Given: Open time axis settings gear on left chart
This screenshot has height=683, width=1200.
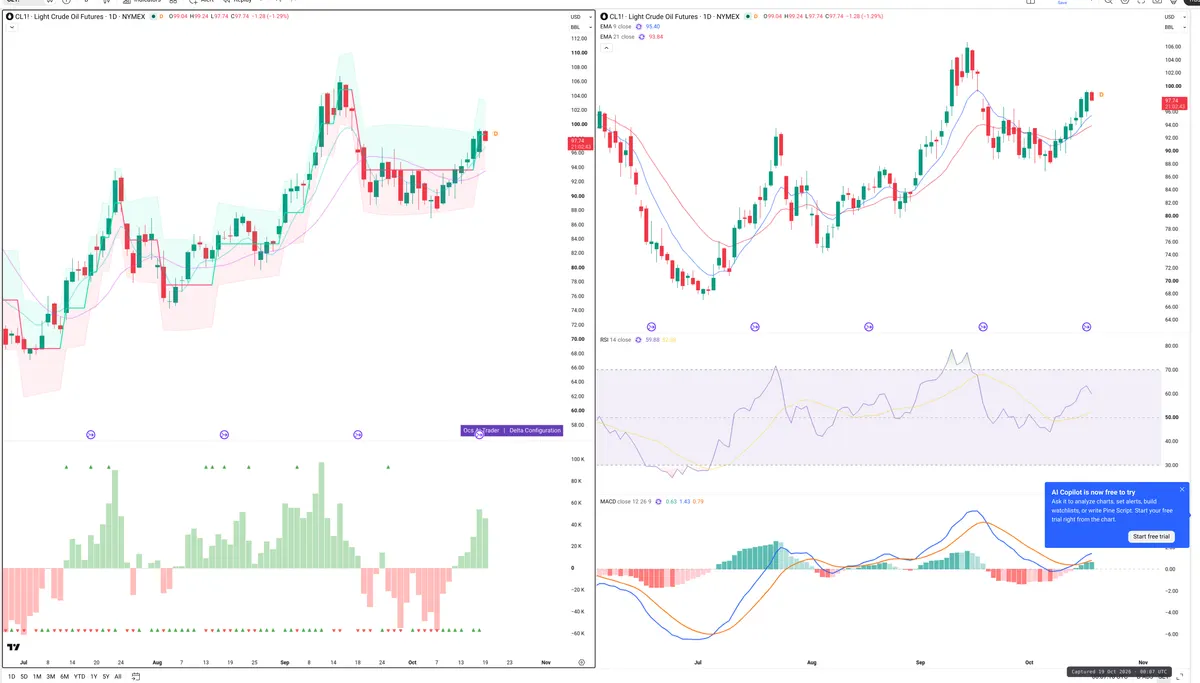Looking at the screenshot, I should point(581,662).
